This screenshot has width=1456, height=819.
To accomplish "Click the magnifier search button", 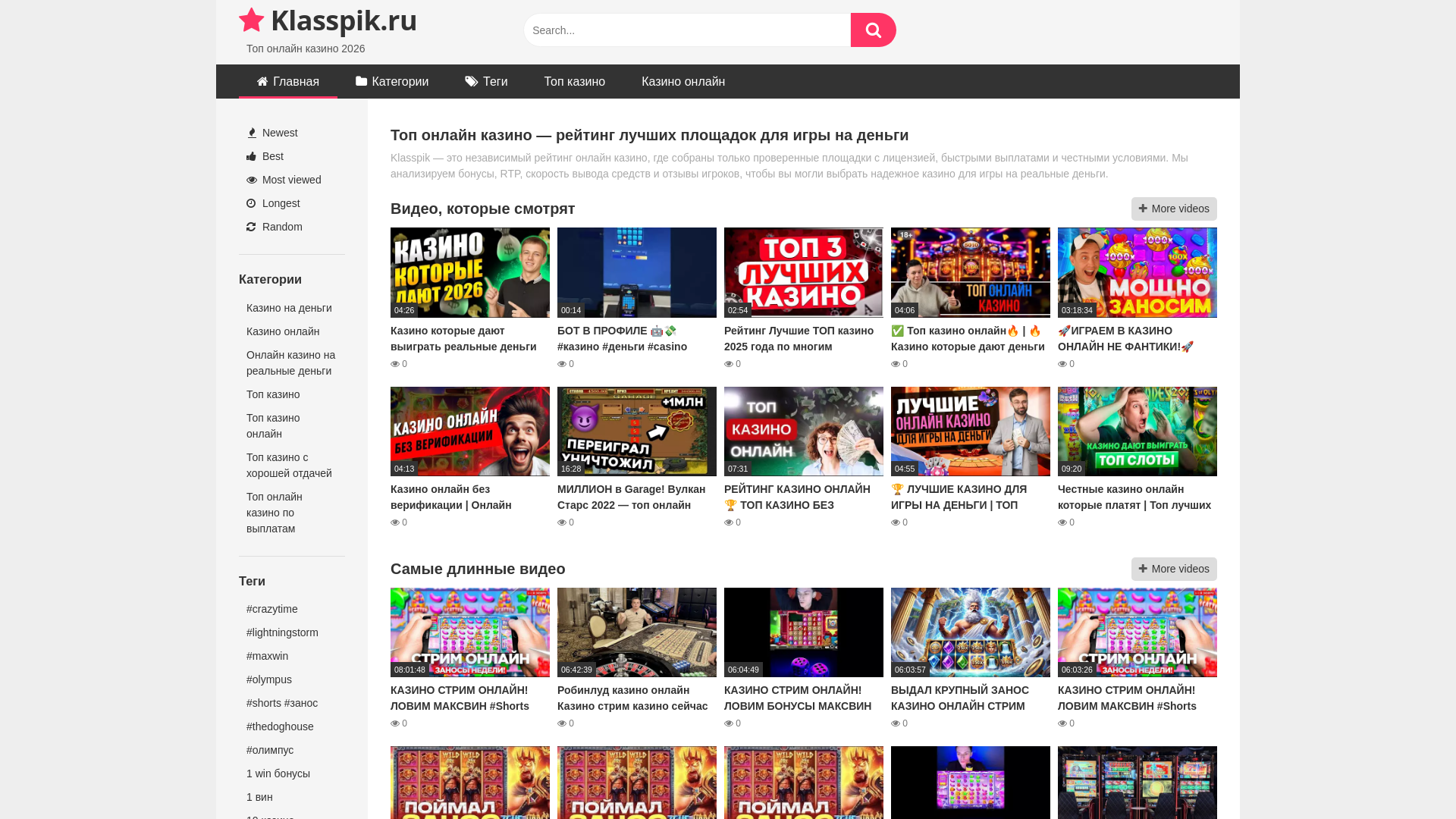I will pos(873,30).
